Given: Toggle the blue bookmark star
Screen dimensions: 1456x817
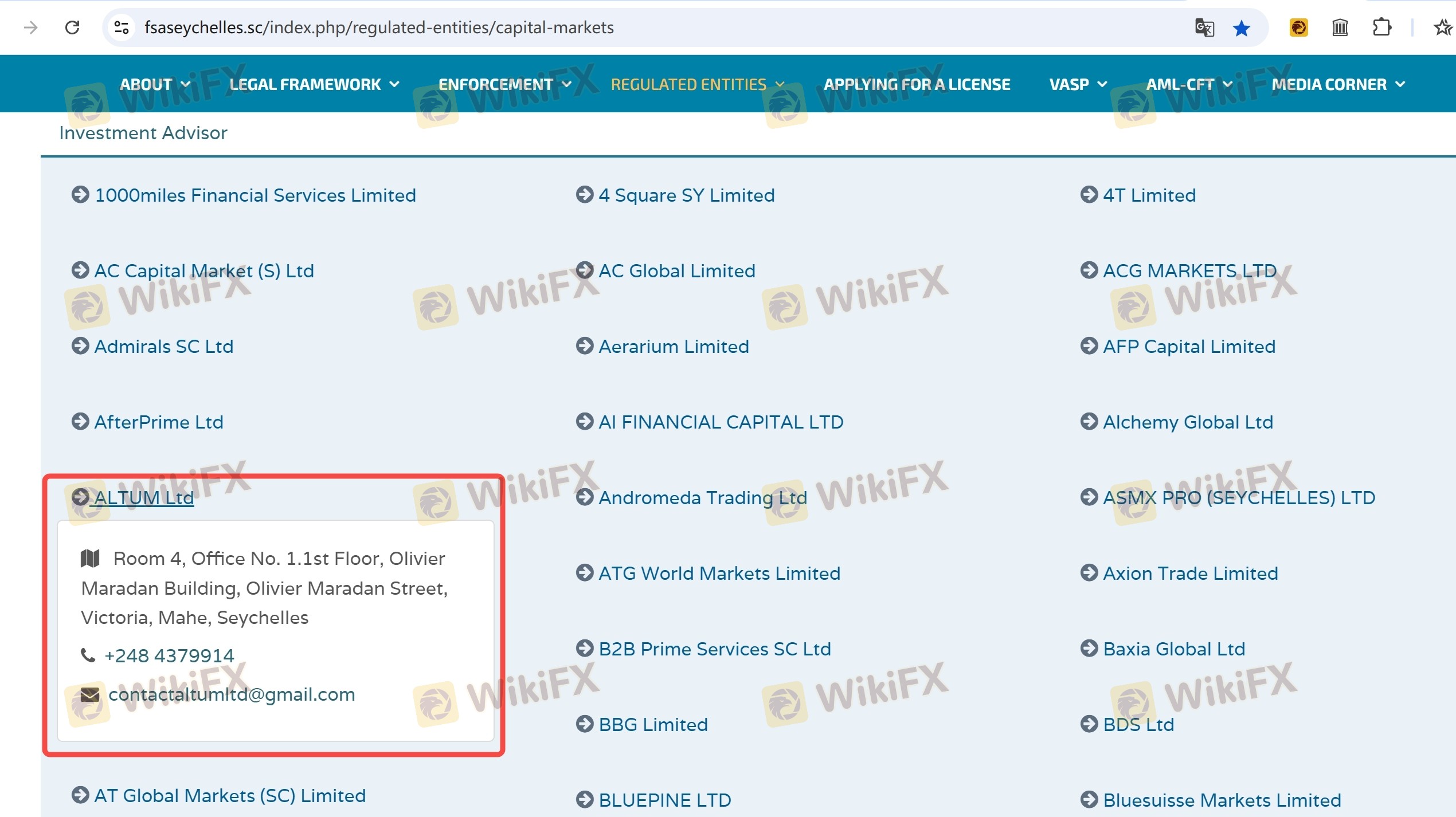Looking at the screenshot, I should click(1241, 28).
